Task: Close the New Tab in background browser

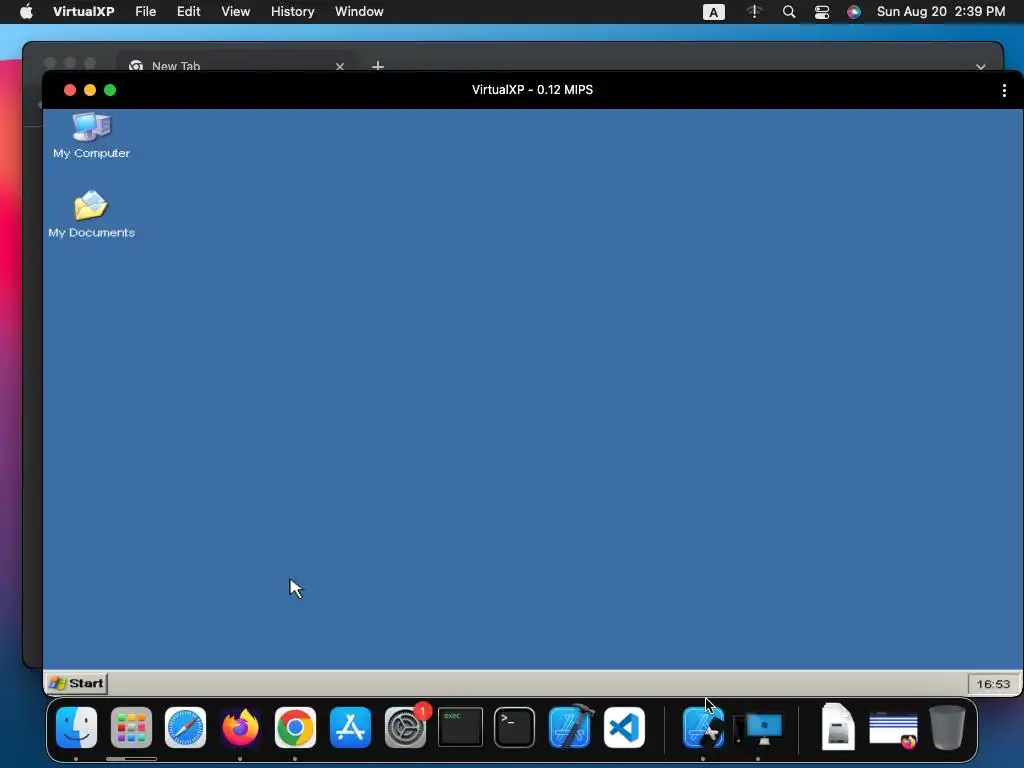Action: (x=340, y=66)
